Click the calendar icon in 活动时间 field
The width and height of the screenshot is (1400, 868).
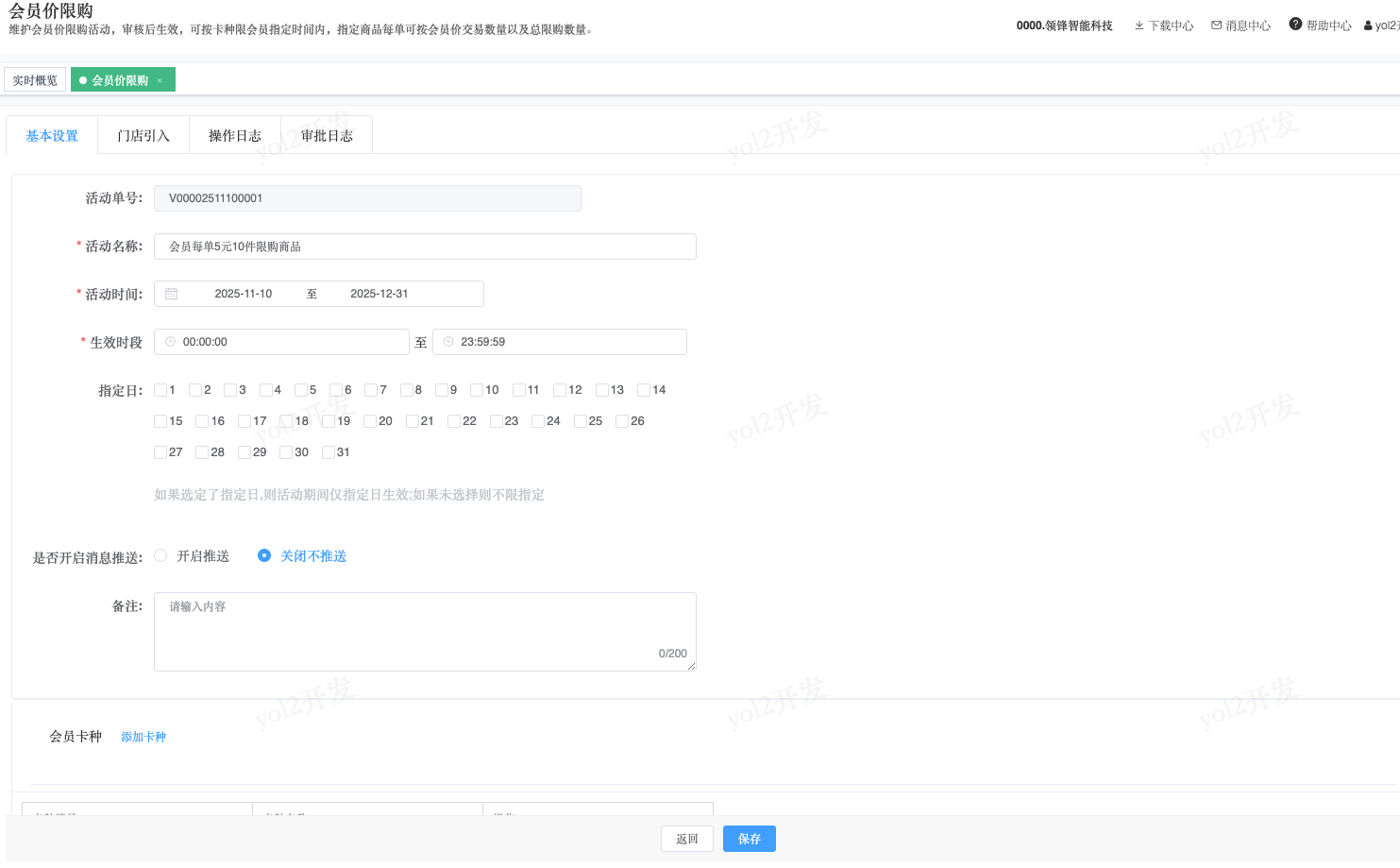[x=172, y=294]
